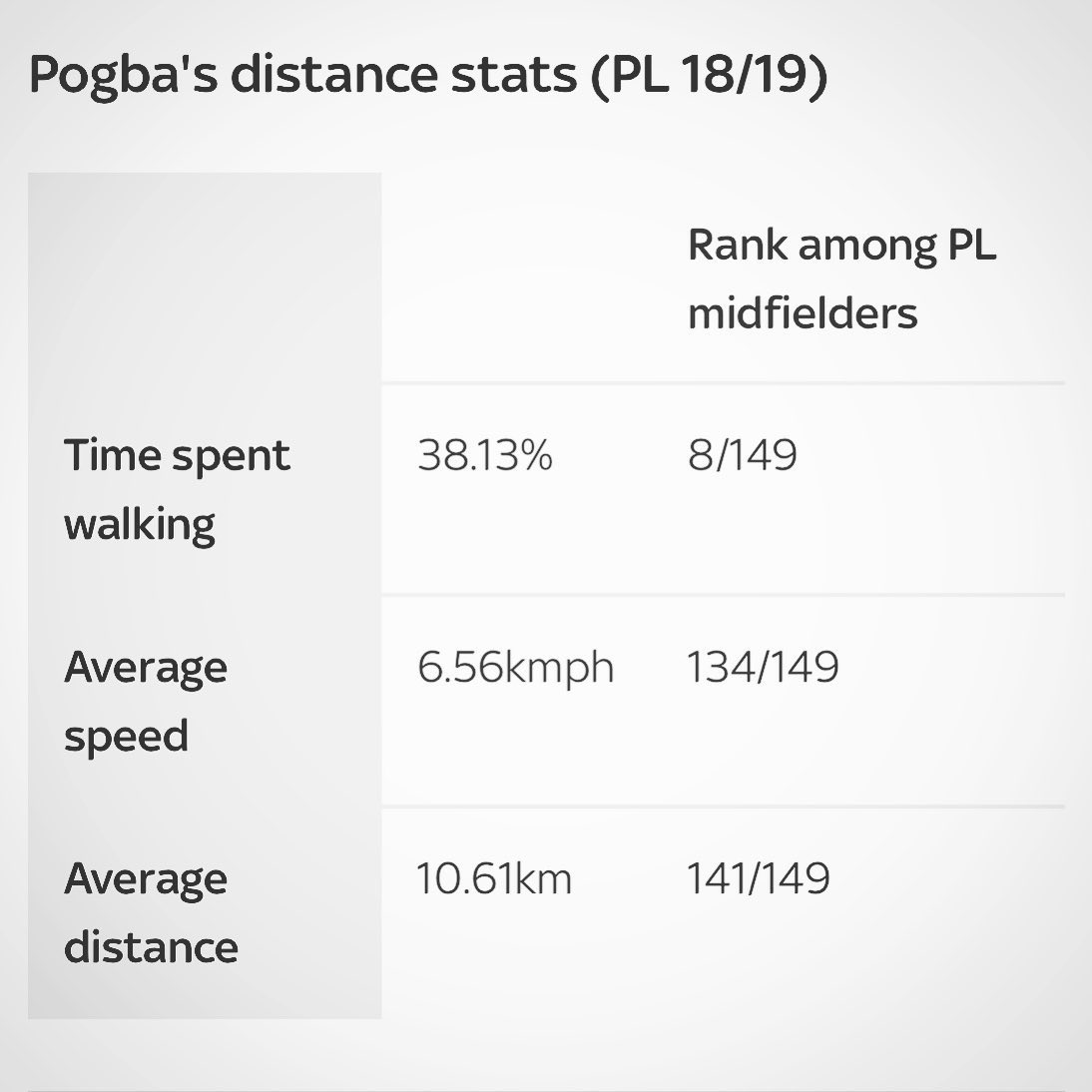
Task: Click the 10.61km distance value
Action: [x=494, y=878]
